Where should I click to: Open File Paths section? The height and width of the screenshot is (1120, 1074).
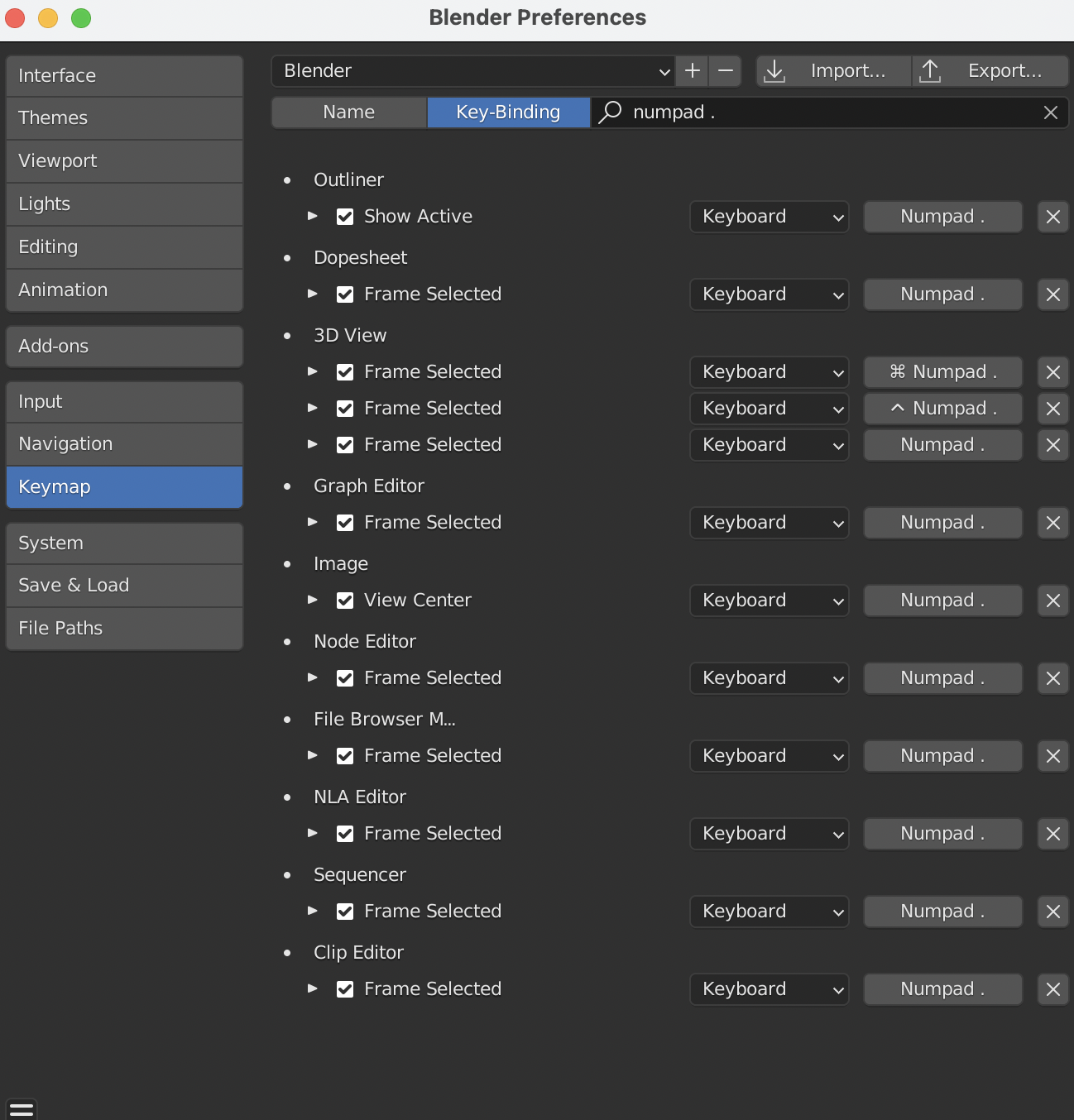coord(125,629)
